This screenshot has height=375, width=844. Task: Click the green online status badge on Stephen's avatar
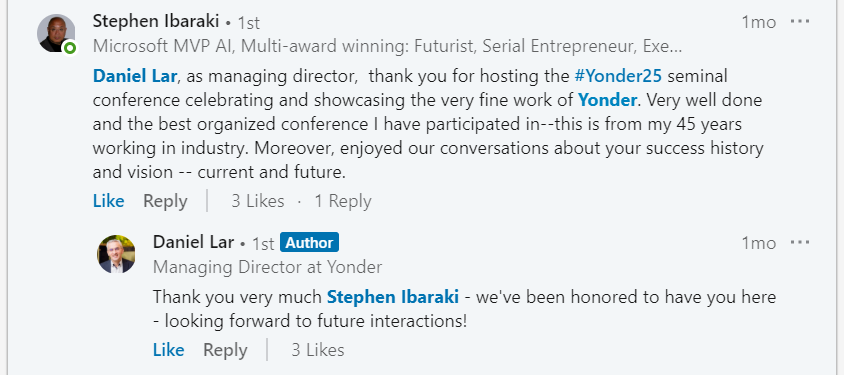69,48
